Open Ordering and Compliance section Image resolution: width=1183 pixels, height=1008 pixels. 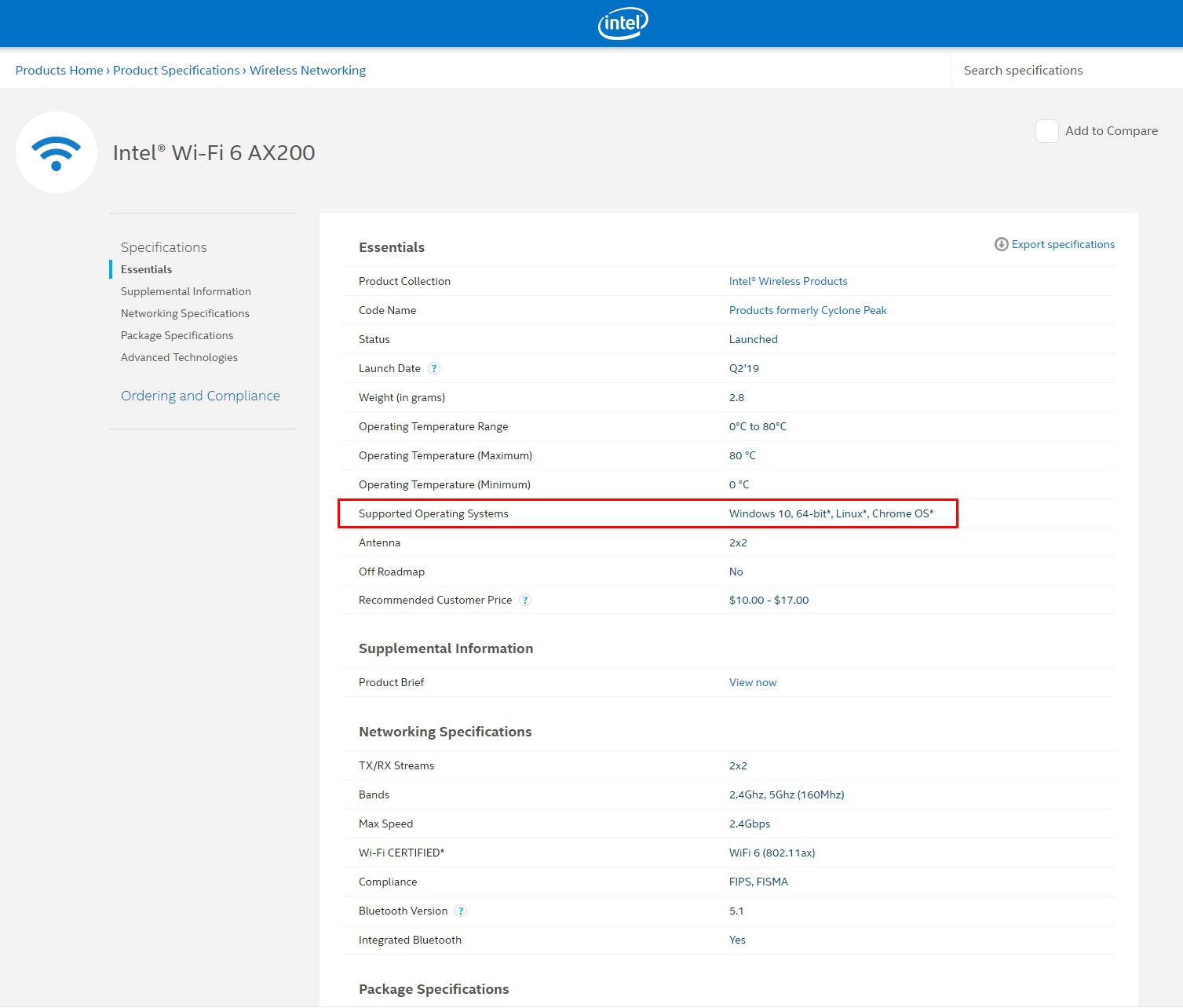point(200,396)
